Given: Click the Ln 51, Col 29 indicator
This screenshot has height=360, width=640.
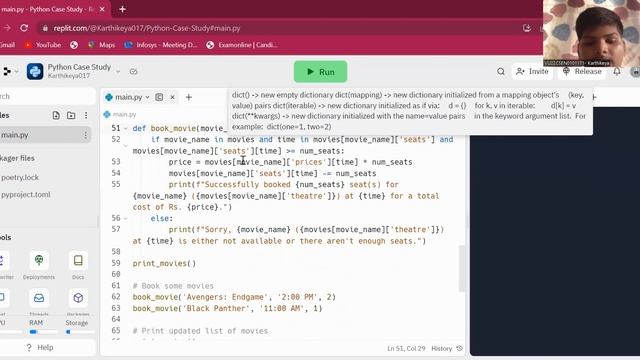Looking at the screenshot, I should point(406,349).
